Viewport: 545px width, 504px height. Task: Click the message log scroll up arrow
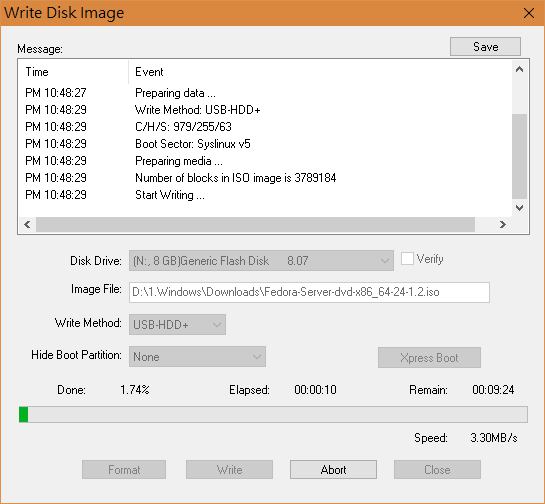tap(520, 70)
